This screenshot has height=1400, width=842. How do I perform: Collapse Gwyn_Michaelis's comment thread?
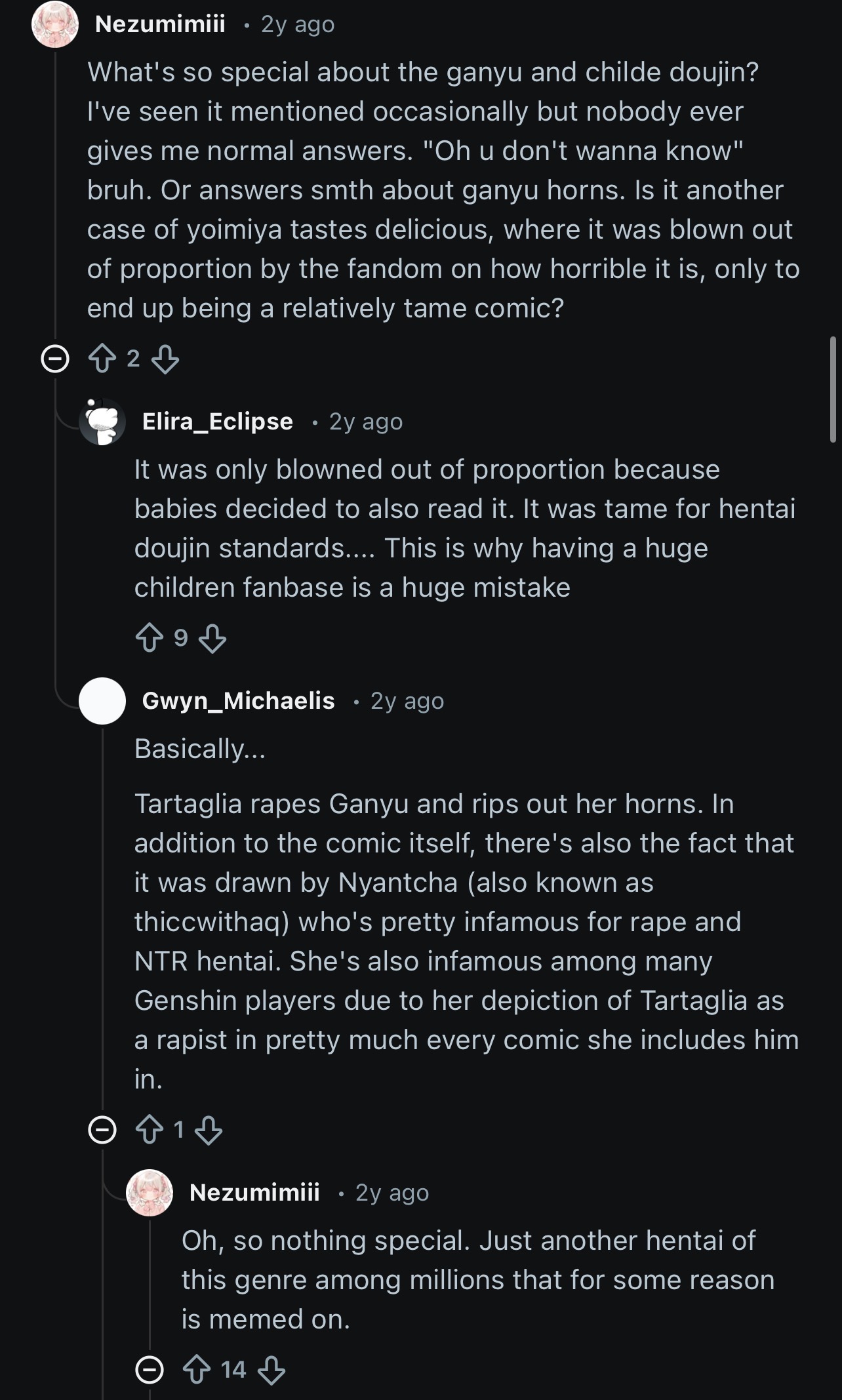point(102,1130)
